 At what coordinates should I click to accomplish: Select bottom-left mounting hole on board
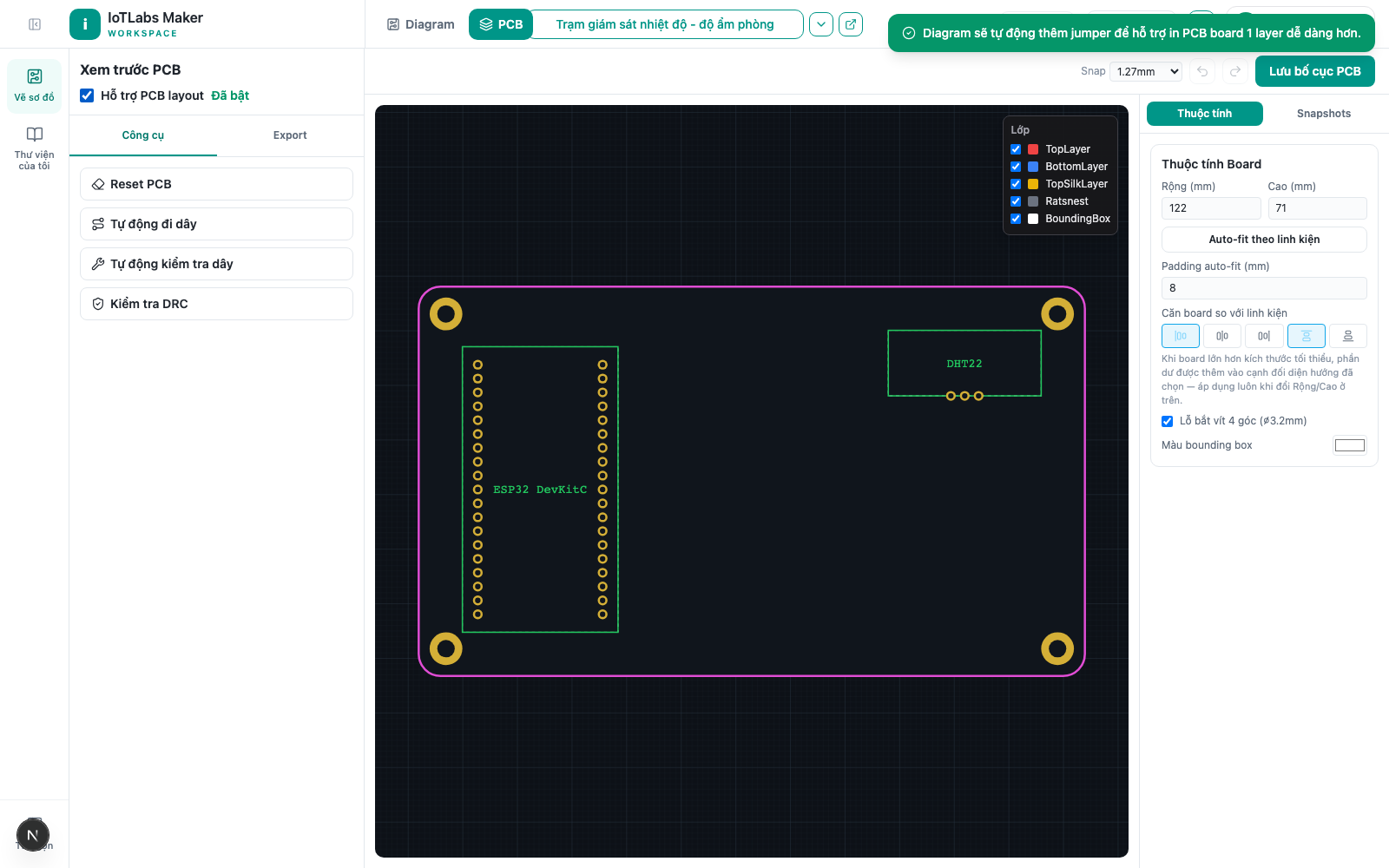coord(446,648)
